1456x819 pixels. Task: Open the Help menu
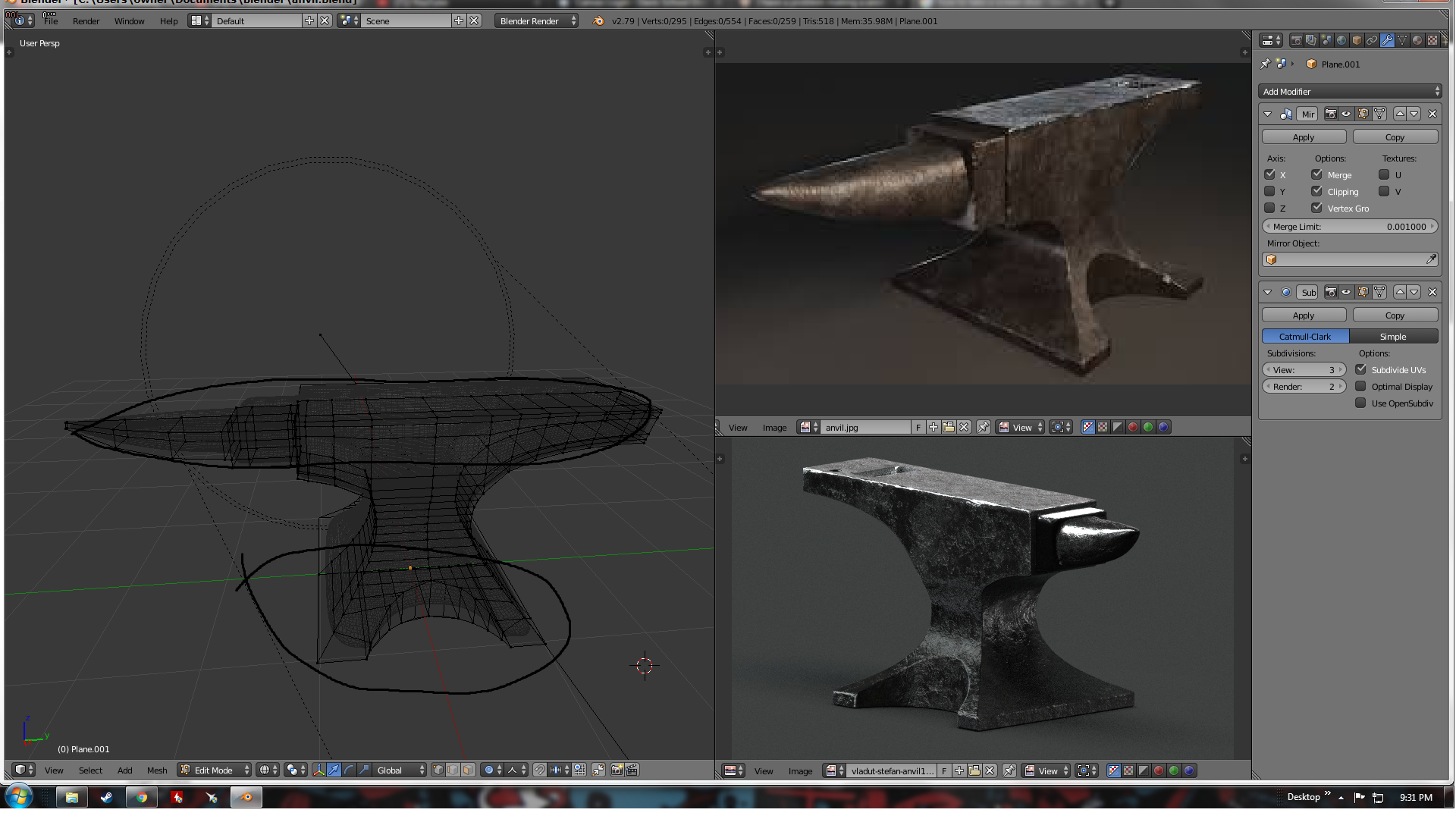click(168, 20)
